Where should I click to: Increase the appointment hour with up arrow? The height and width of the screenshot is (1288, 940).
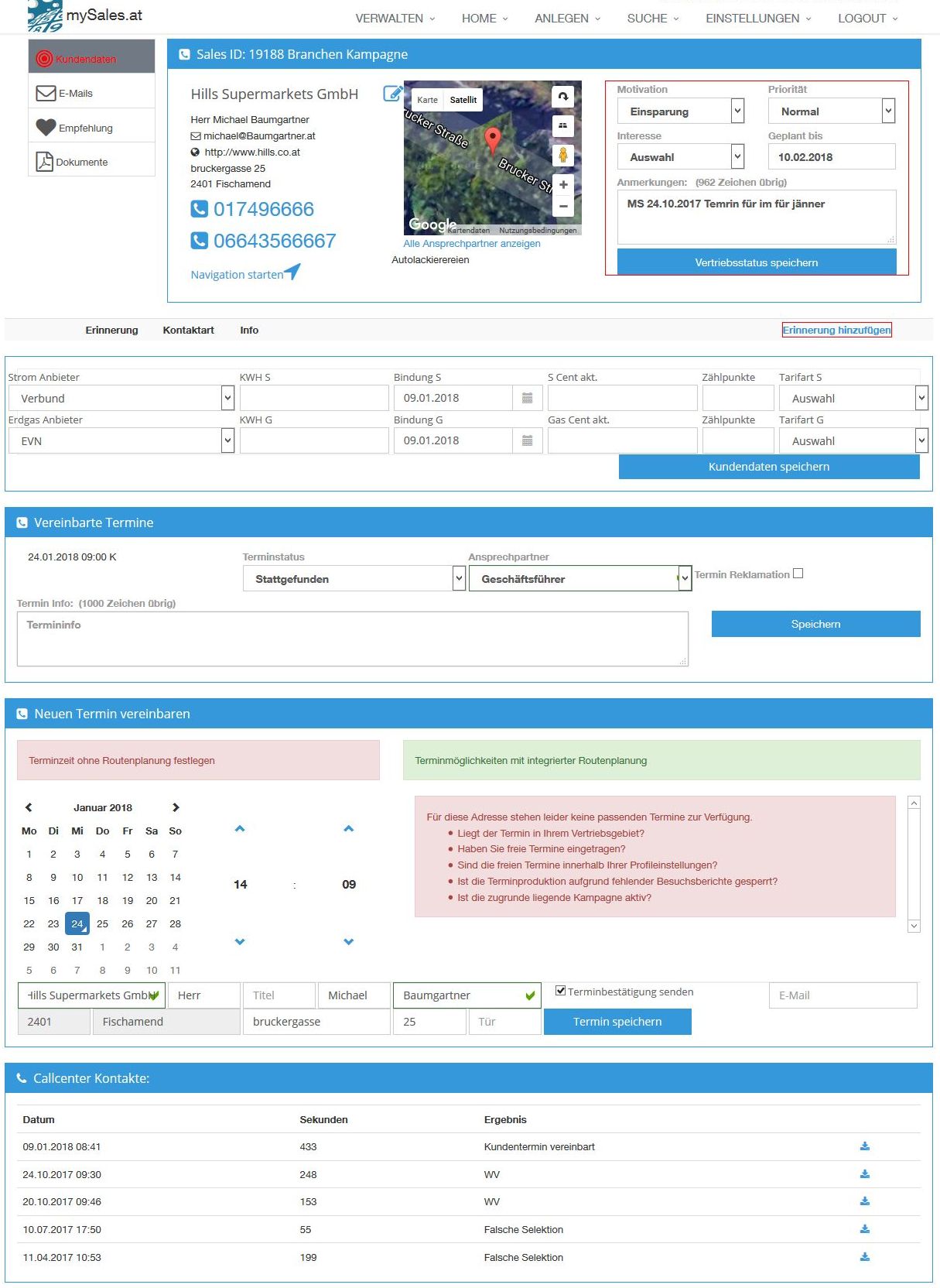pos(240,829)
